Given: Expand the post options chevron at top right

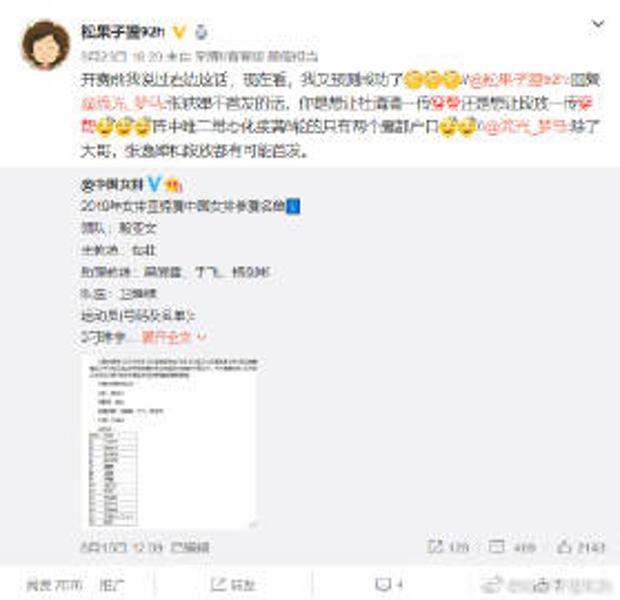Looking at the screenshot, I should tap(598, 24).
